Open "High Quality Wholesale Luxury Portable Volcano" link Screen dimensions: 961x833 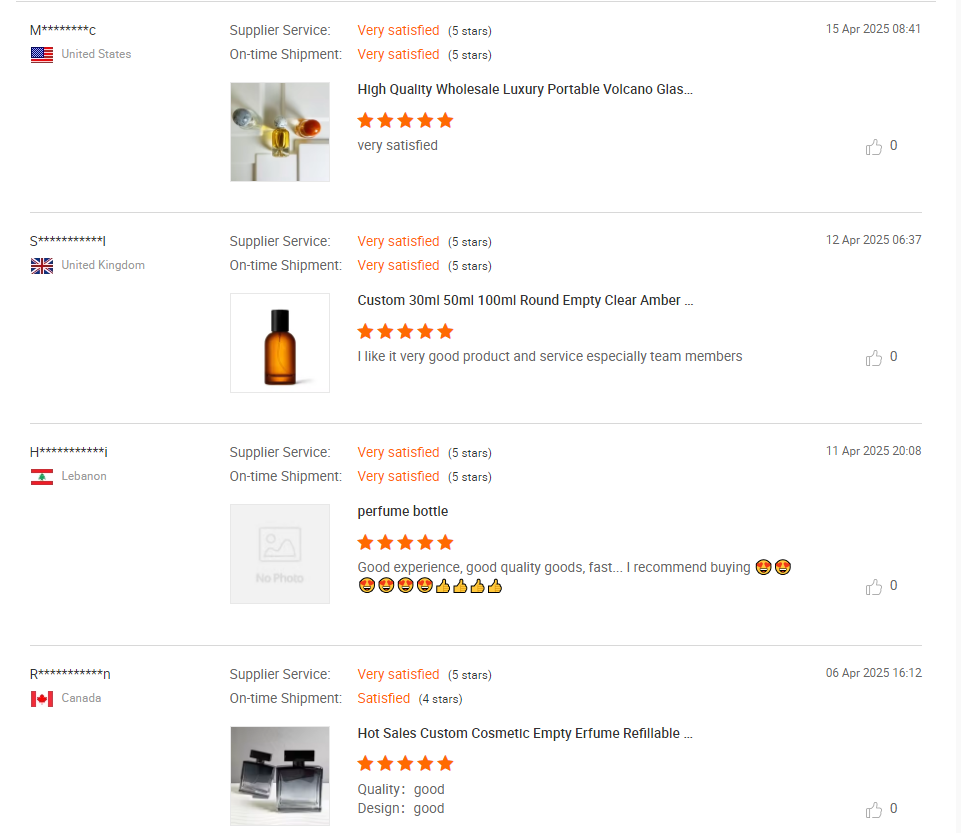(525, 89)
